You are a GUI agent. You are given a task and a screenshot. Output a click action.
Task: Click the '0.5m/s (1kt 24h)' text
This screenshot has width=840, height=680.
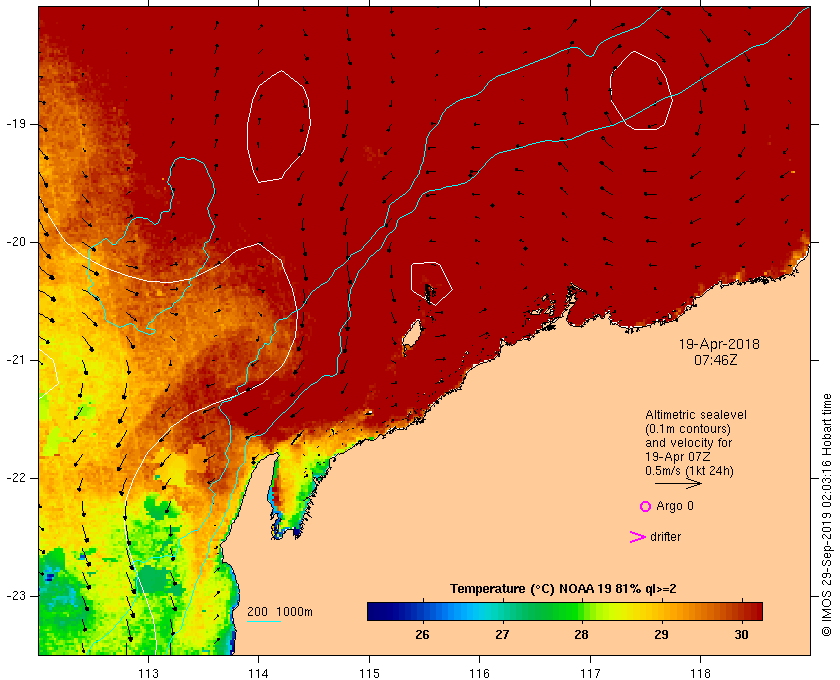pyautogui.click(x=689, y=470)
